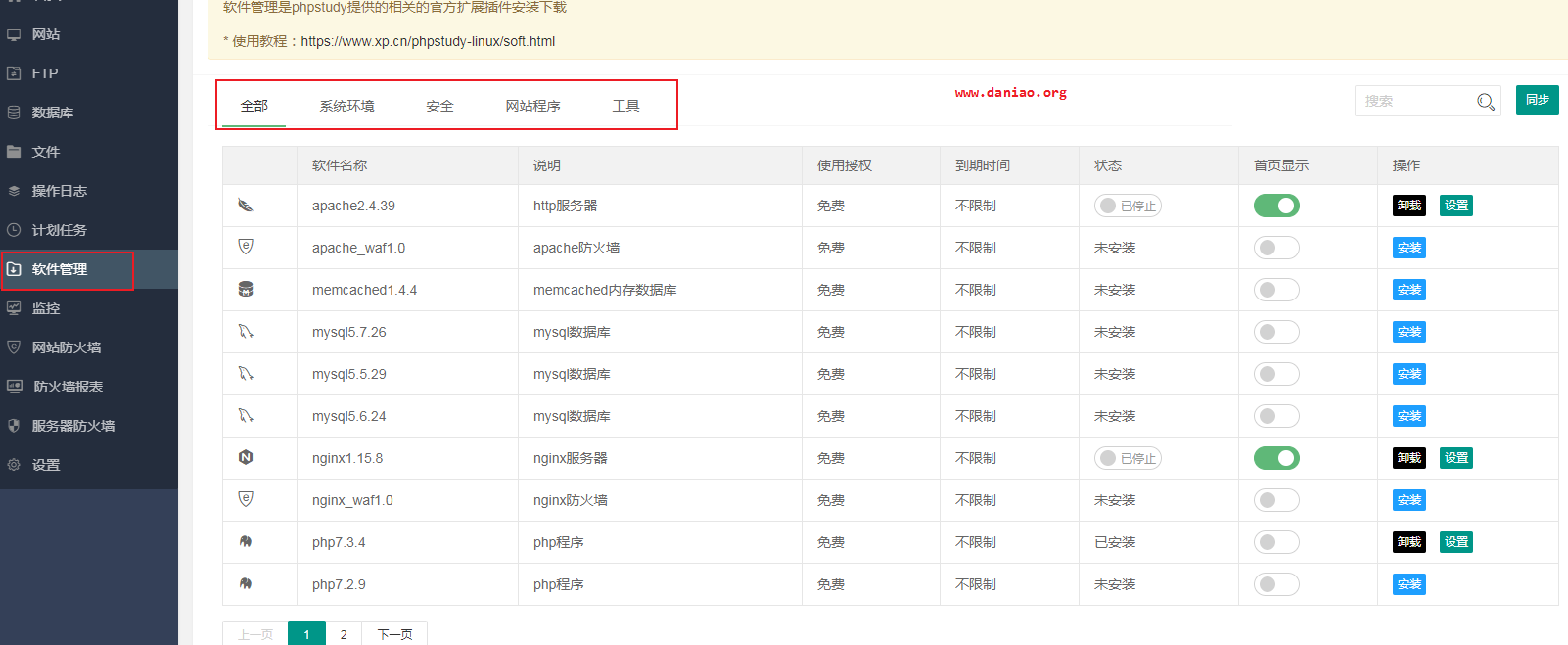Click the 同步 button

point(1537,100)
